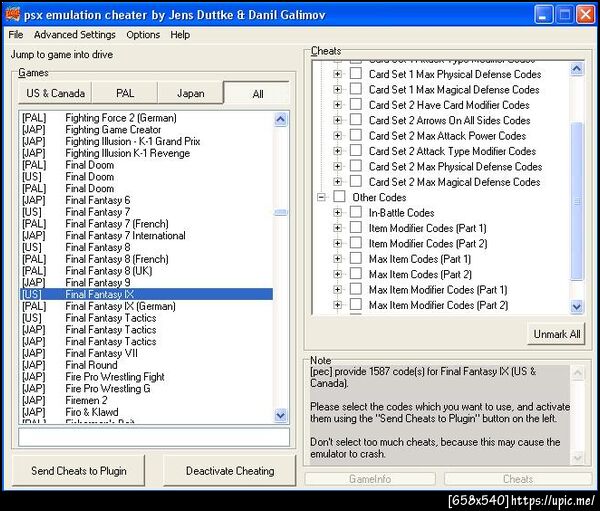Click the psx emulation cheater title bar icon
The height and width of the screenshot is (511, 600).
coord(13,14)
